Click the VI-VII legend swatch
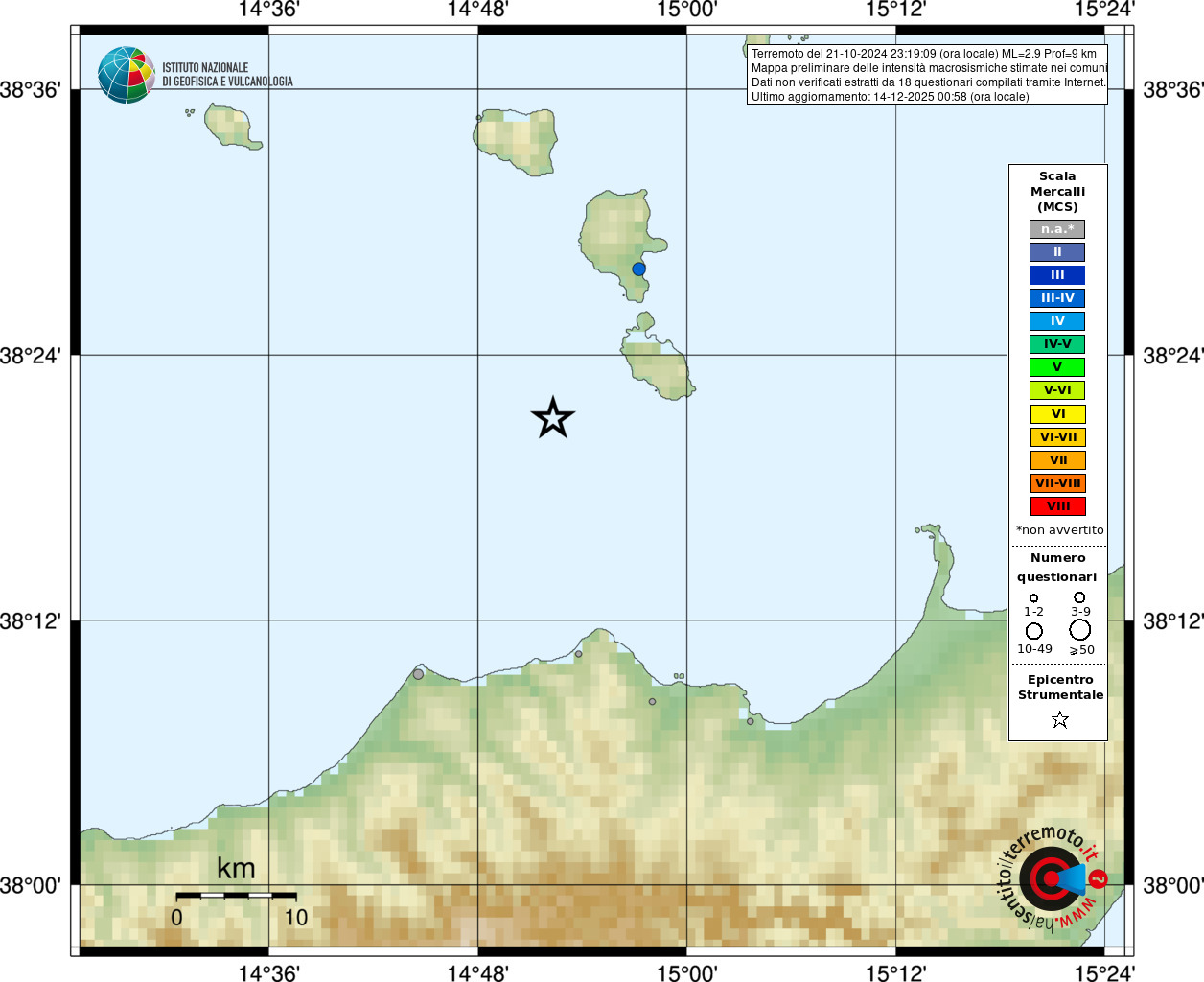 coord(1057,437)
